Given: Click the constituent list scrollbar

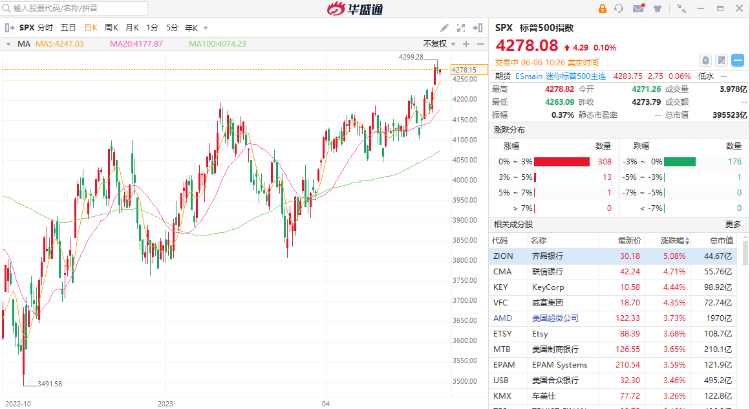Looking at the screenshot, I should (745, 254).
